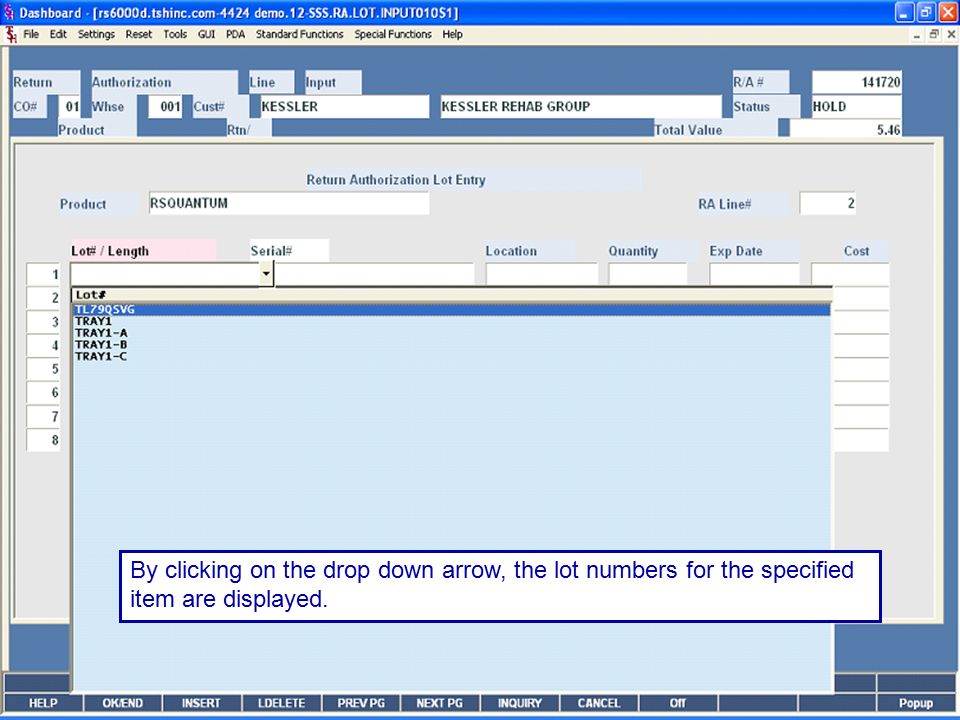Open the PDA menu
Image resolution: width=960 pixels, height=720 pixels.
[235, 34]
